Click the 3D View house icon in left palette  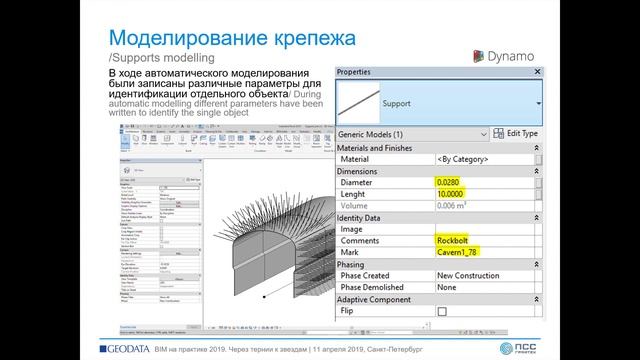(x=127, y=170)
